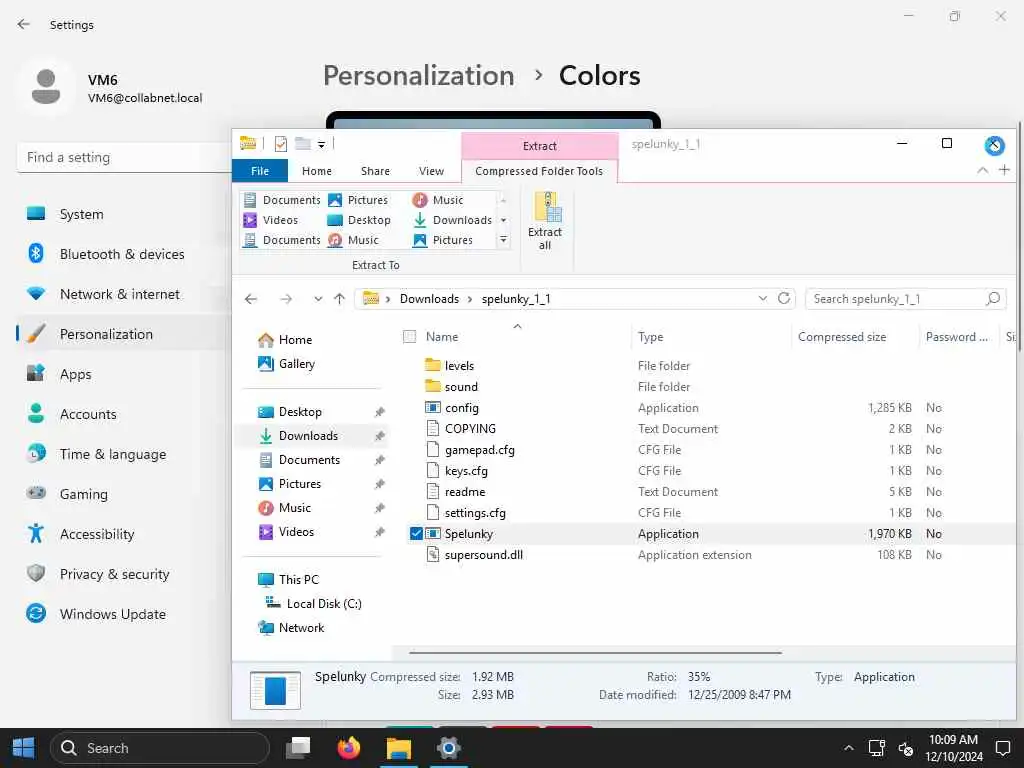The image size is (1024, 768).
Task: Customize Quick Access Toolbar dropdown arrow
Action: [321, 144]
